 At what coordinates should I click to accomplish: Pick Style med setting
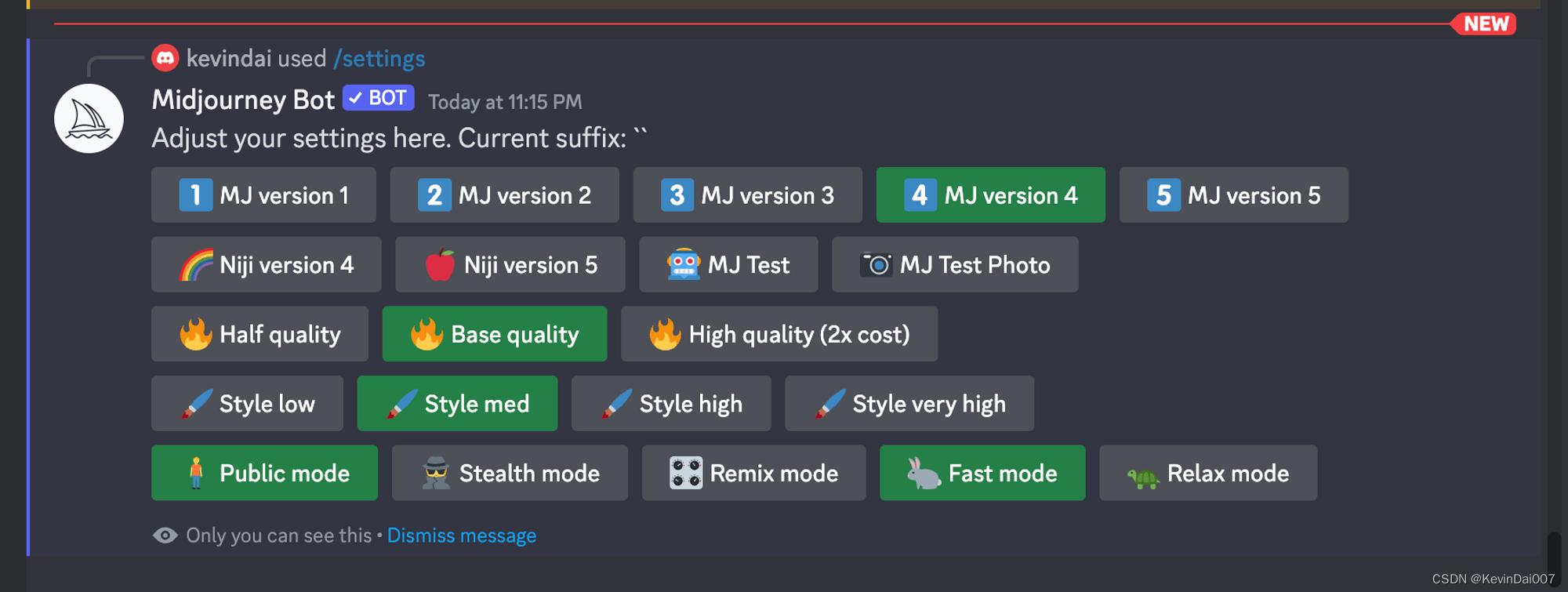coord(457,404)
